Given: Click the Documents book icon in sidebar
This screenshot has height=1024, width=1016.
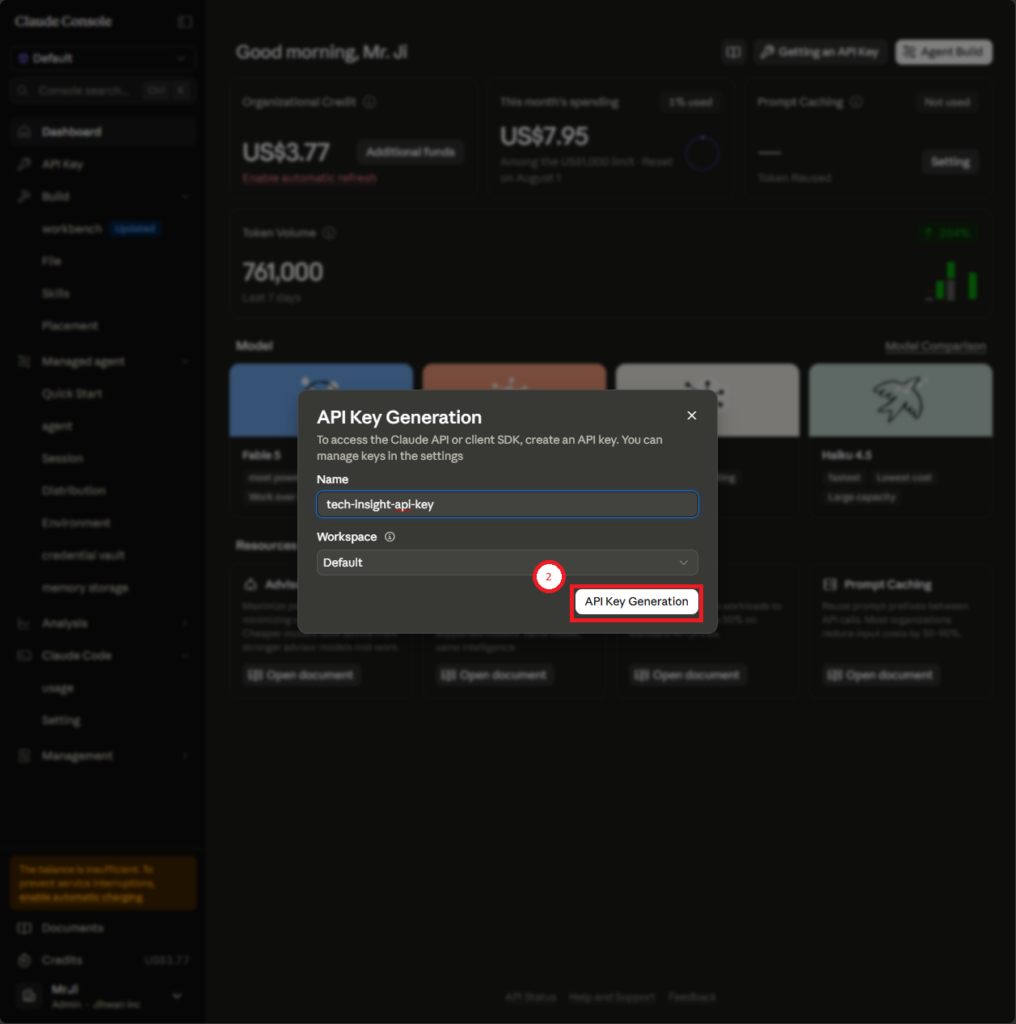Looking at the screenshot, I should pyautogui.click(x=24, y=928).
